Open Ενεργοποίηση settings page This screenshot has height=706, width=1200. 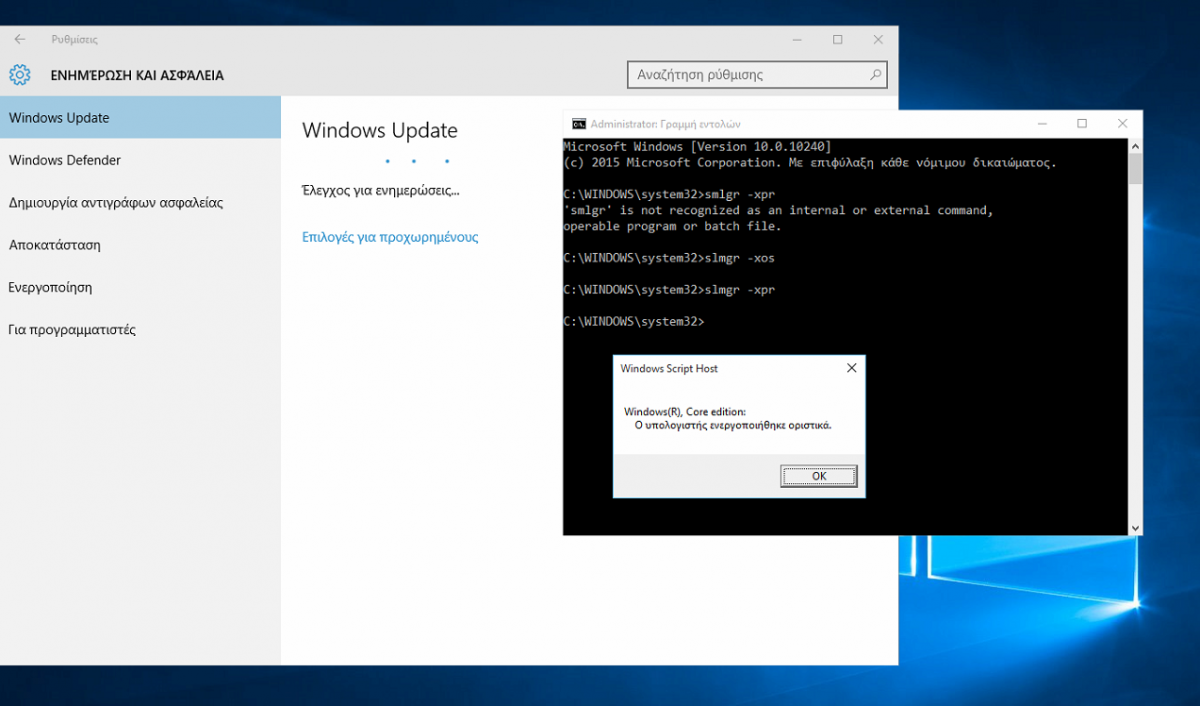click(140, 287)
